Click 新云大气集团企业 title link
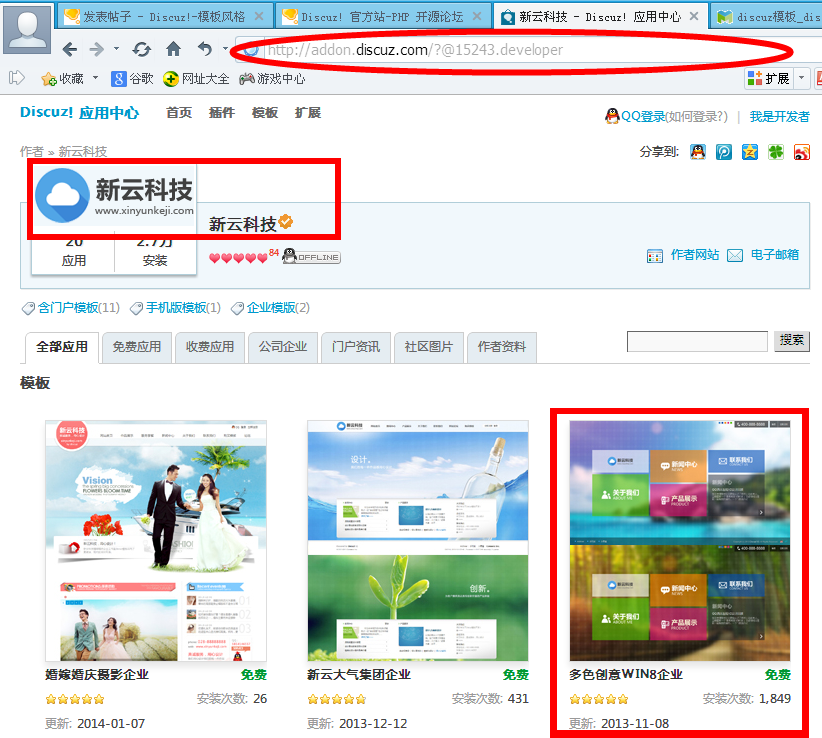The height and width of the screenshot is (738, 822). pyautogui.click(x=359, y=675)
